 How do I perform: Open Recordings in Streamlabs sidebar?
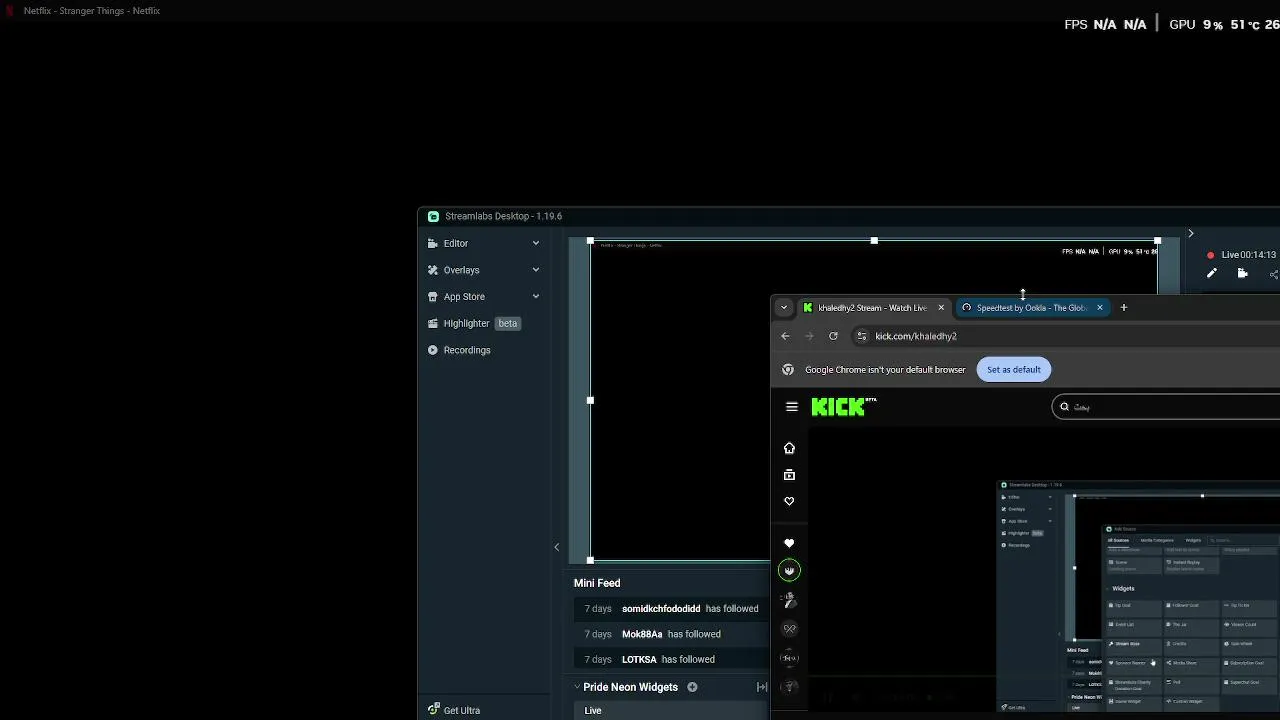(483, 350)
